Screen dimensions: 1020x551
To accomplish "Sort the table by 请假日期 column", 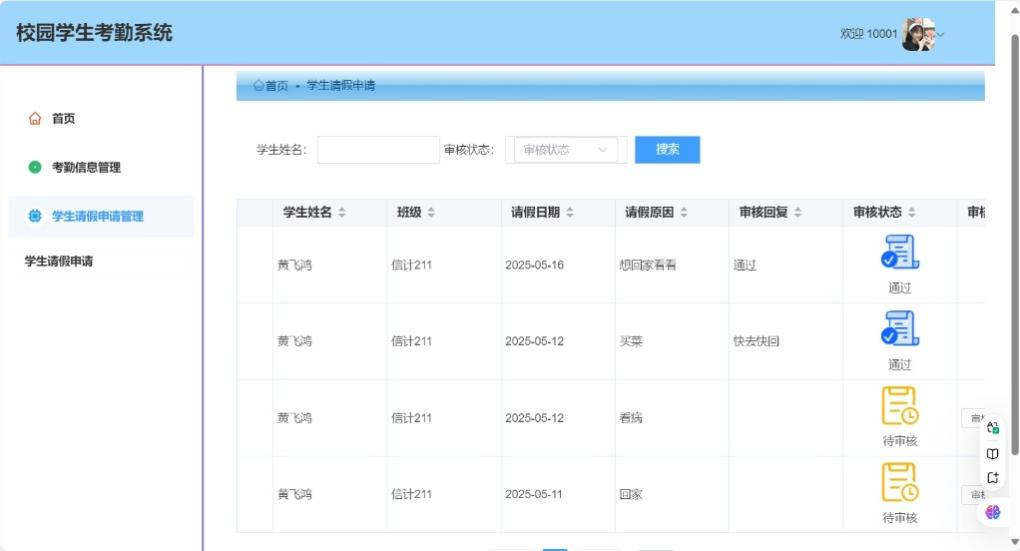I will coord(570,213).
